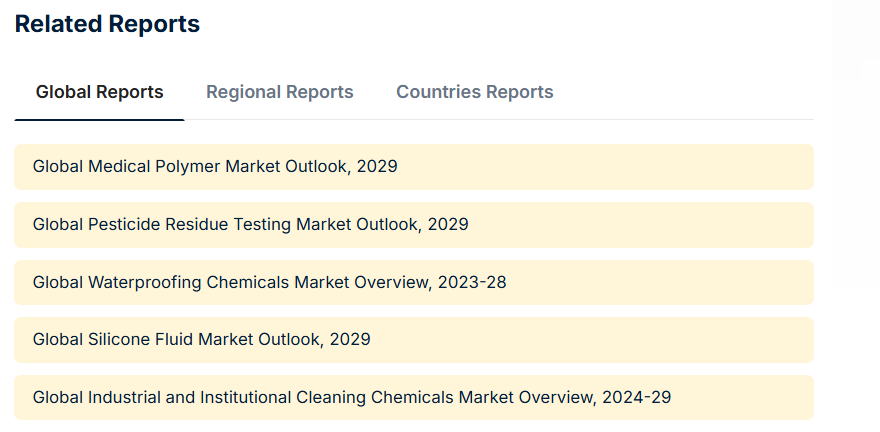Click the Related Reports heading
The width and height of the screenshot is (880, 432).
coord(107,24)
